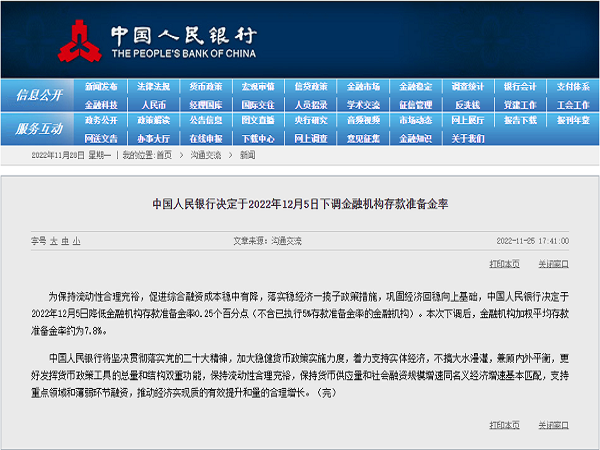
Task: Open 在线申报 menu item
Action: tap(206, 139)
